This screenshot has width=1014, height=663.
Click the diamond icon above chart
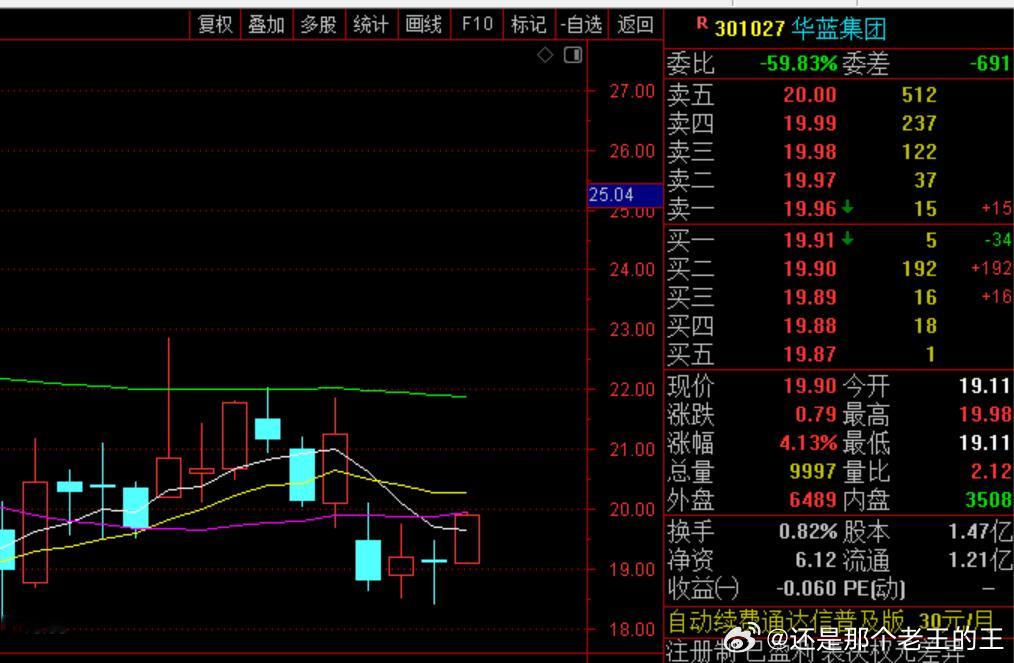coord(545,55)
